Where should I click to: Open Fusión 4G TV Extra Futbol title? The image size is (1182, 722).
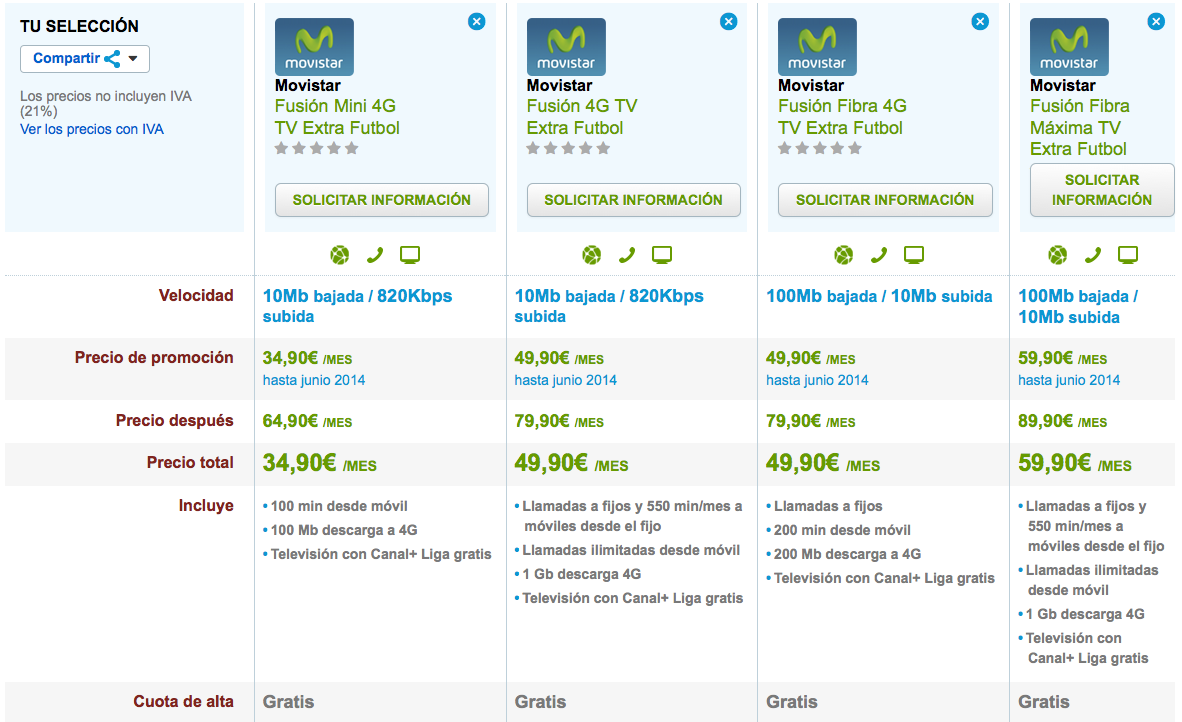pos(582,117)
